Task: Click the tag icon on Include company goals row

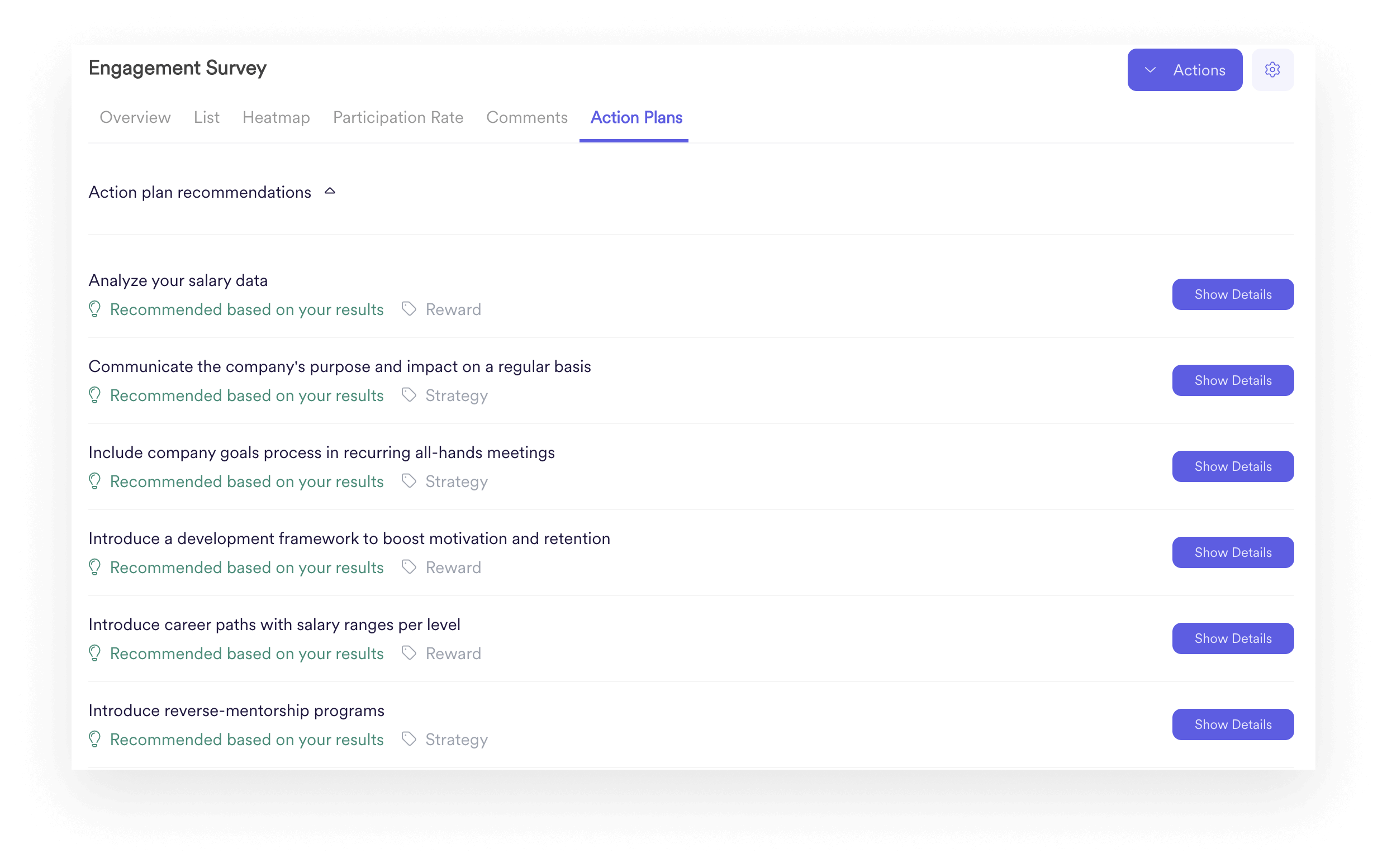Action: pos(408,481)
